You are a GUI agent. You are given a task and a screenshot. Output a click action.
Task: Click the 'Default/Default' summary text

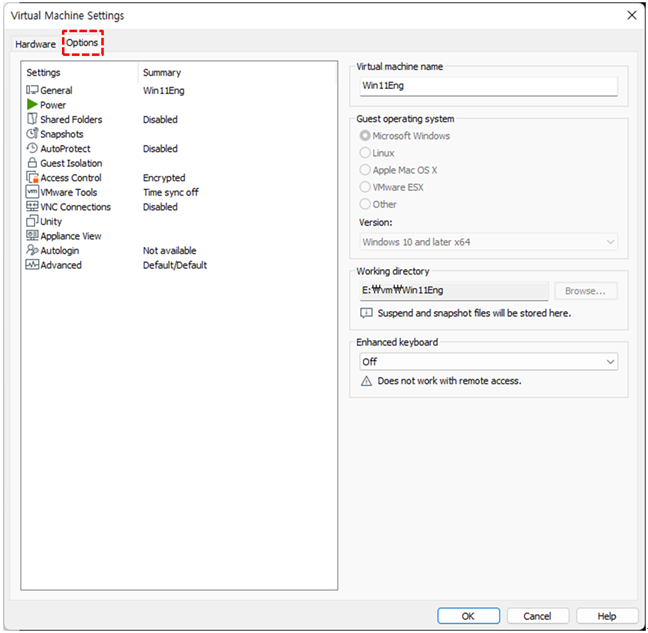175,265
